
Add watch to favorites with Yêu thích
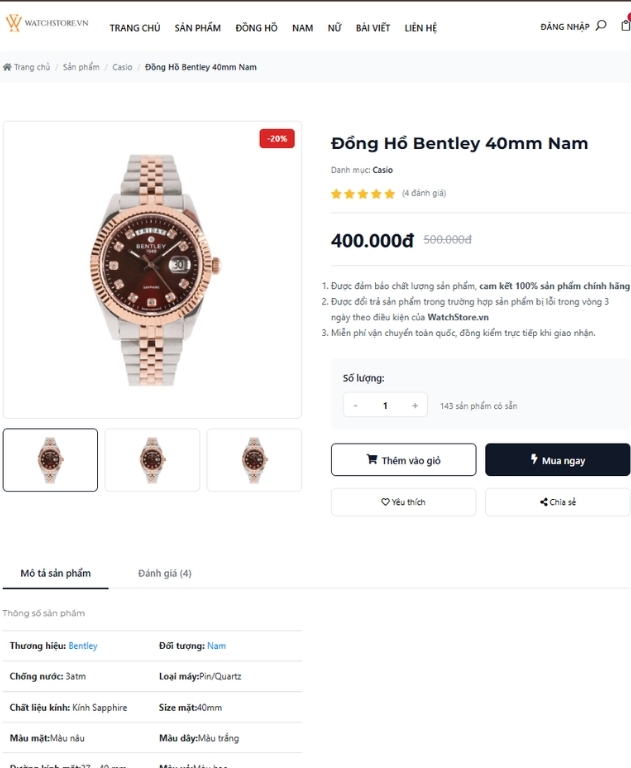point(403,502)
